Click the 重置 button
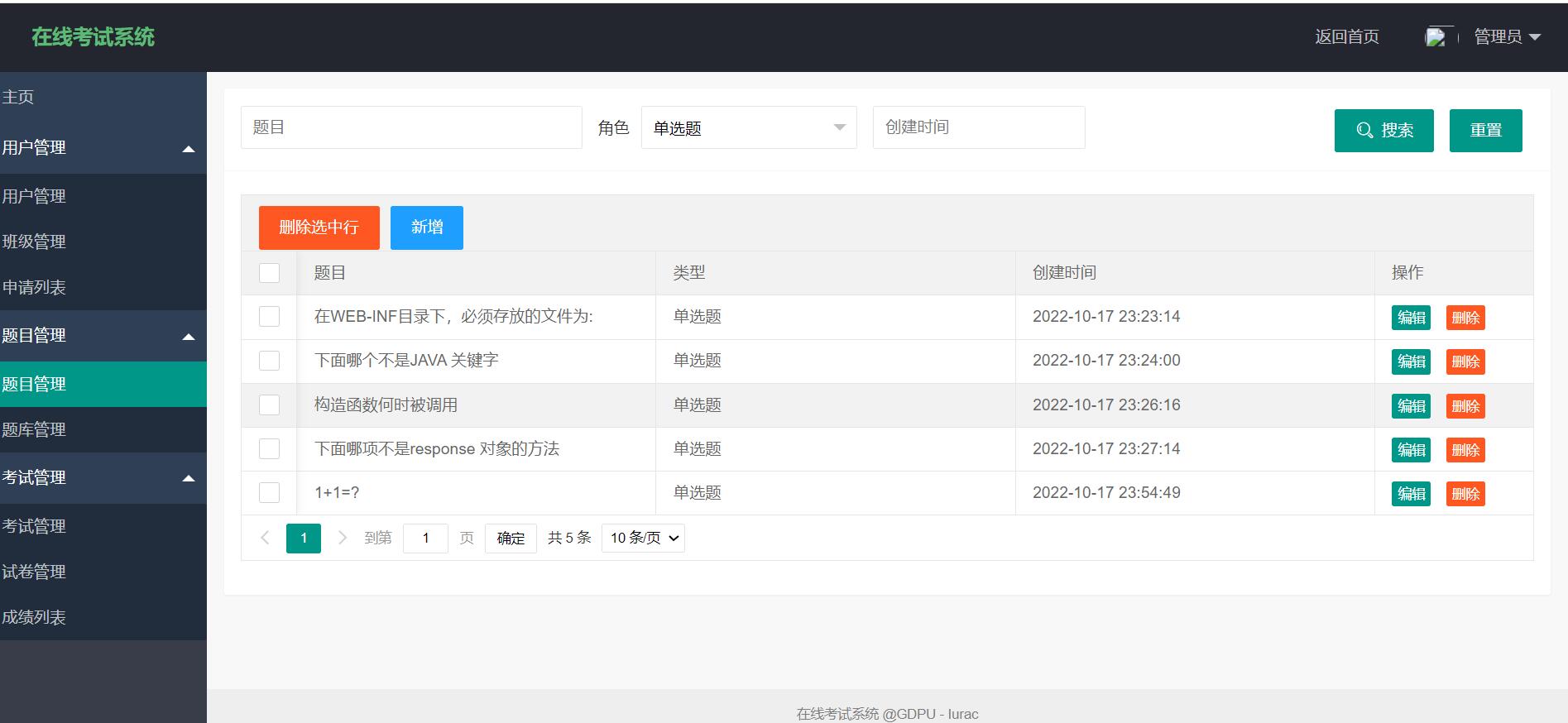This screenshot has width=1568, height=723. 1485,131
